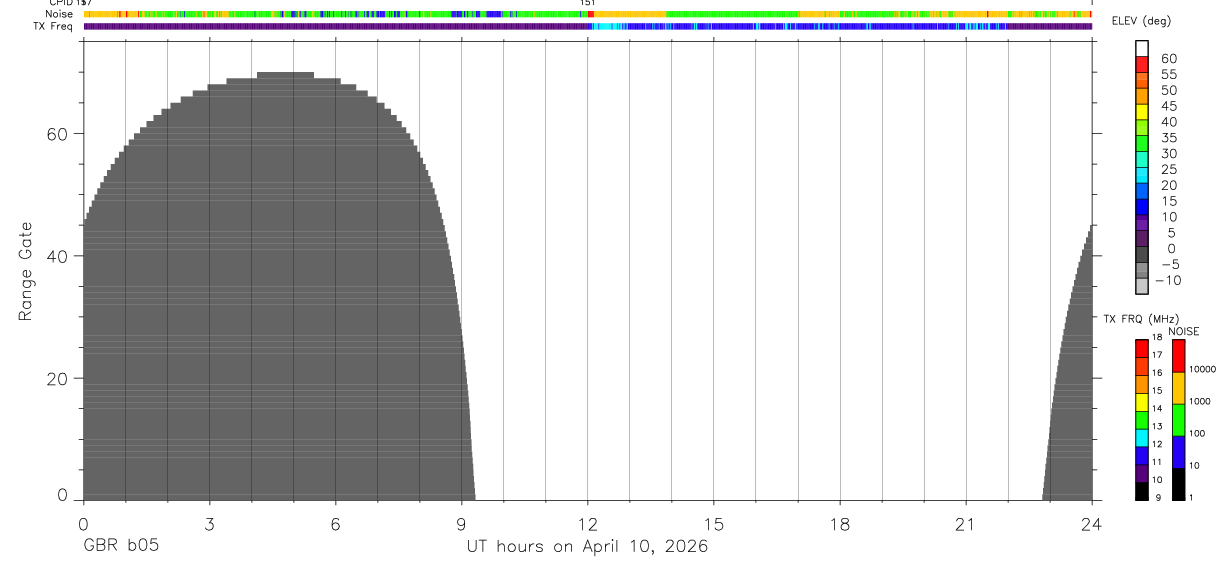Click the 'Range Gate' y-axis label

pyautogui.click(x=25, y=272)
